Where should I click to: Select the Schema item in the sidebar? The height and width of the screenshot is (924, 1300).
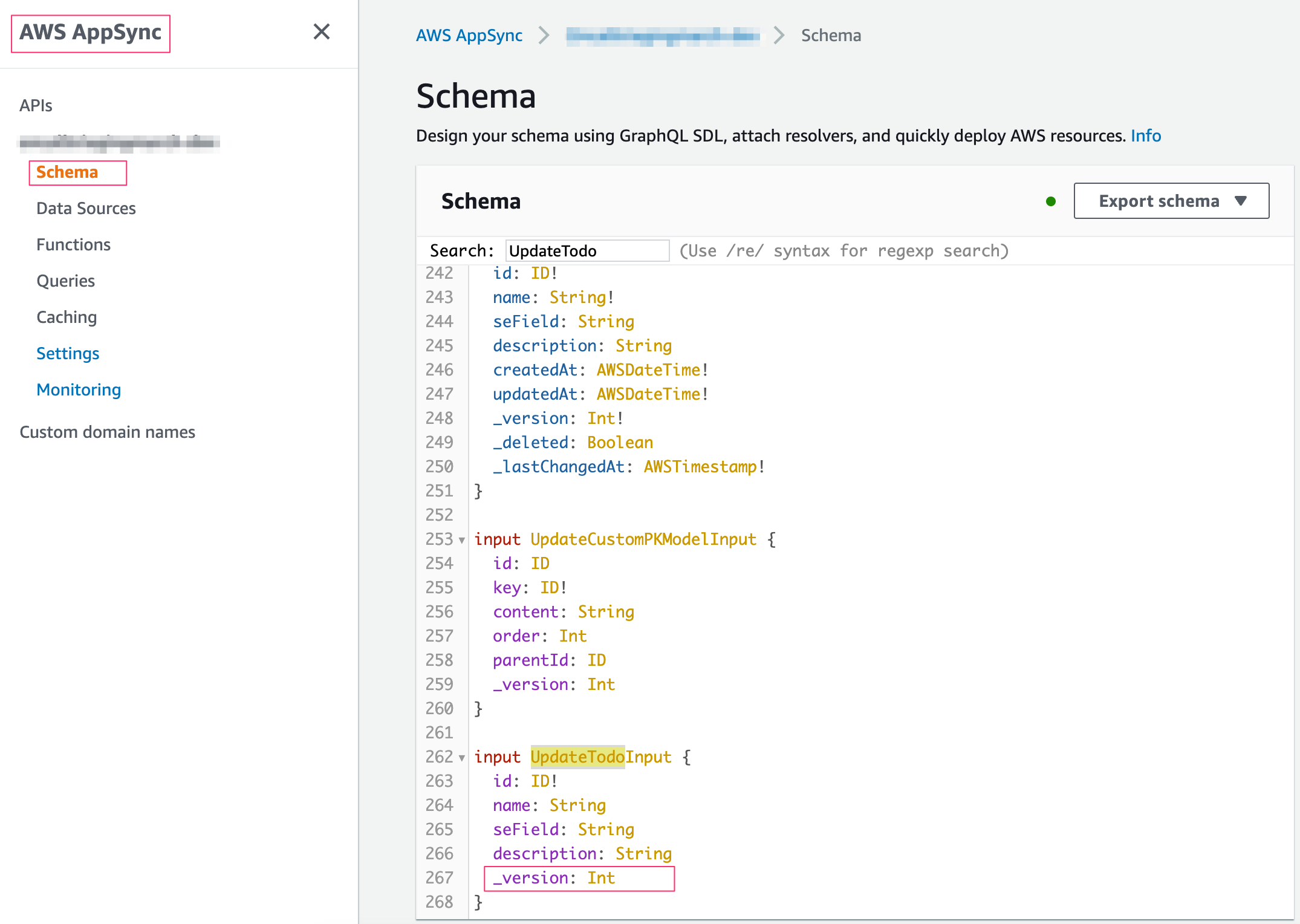[x=67, y=172]
